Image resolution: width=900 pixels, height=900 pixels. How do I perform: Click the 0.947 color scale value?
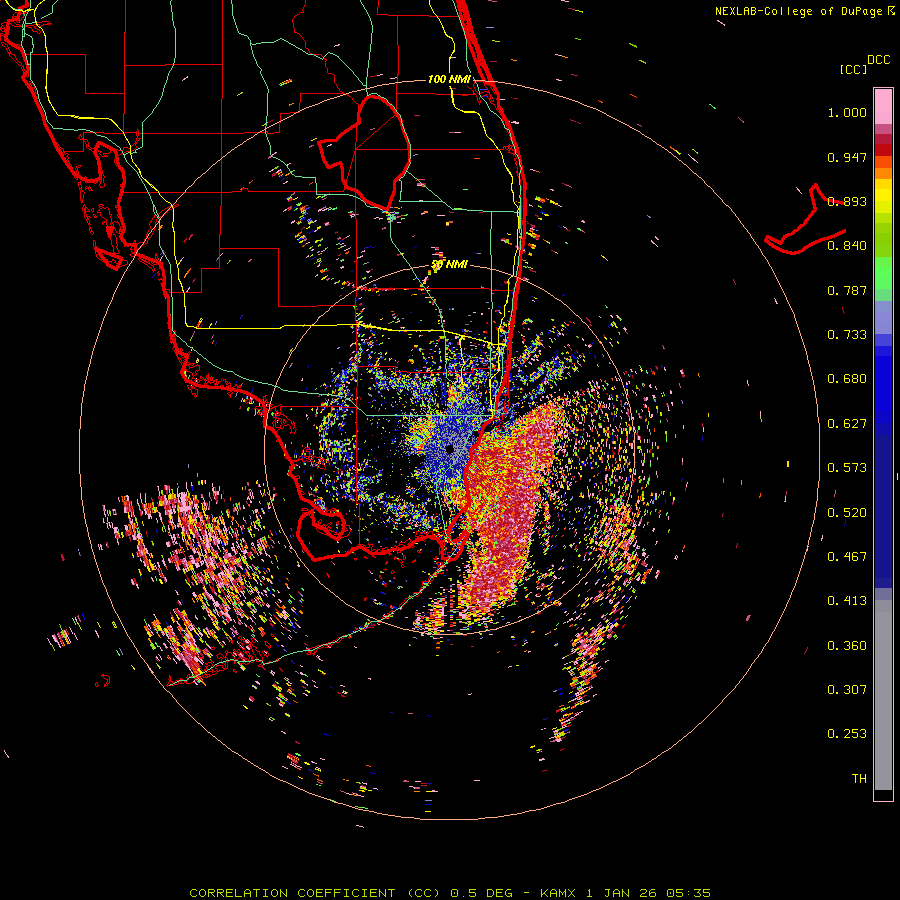[x=847, y=157]
